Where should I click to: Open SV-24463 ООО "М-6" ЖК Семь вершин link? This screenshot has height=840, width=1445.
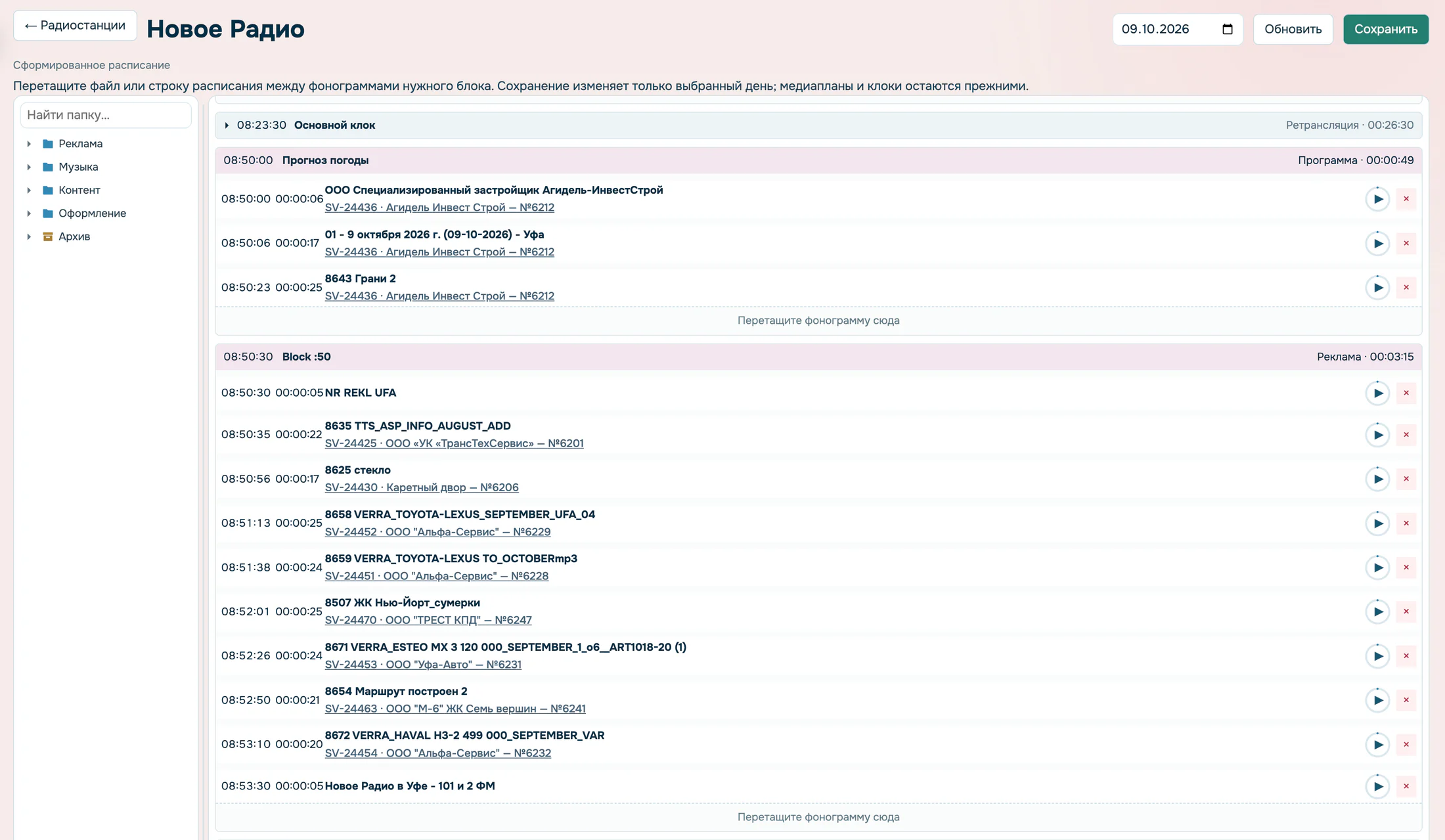[x=455, y=709]
